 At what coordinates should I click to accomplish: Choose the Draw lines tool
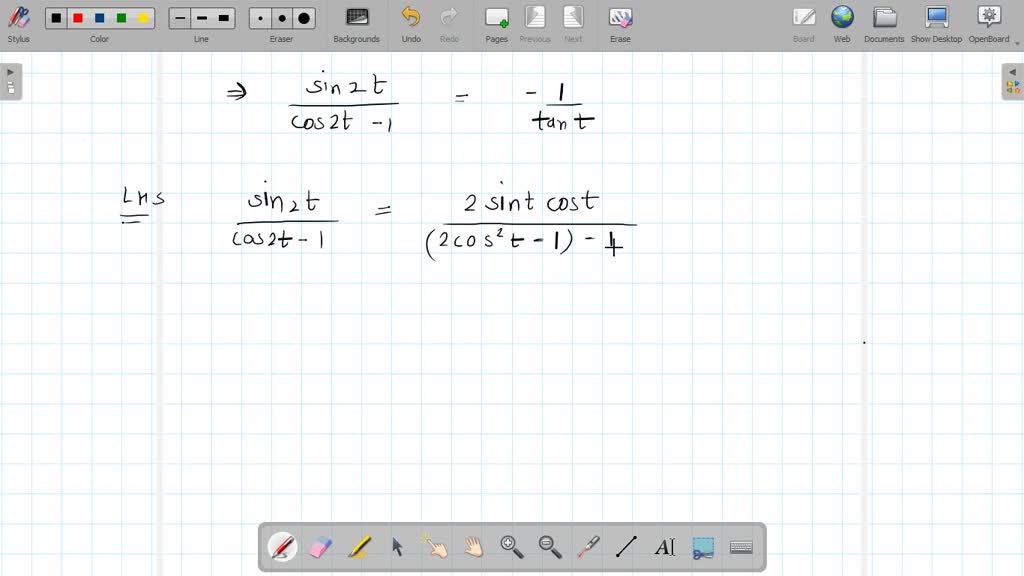pyautogui.click(x=626, y=546)
